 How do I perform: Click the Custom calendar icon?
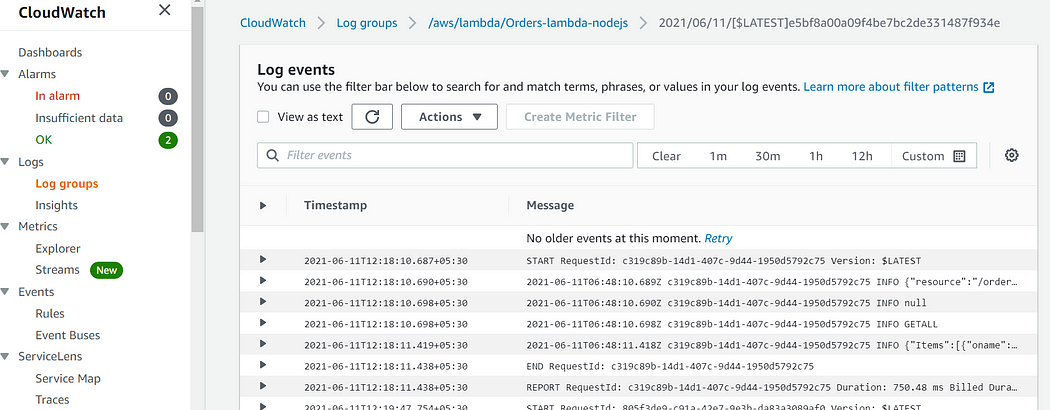tap(959, 156)
